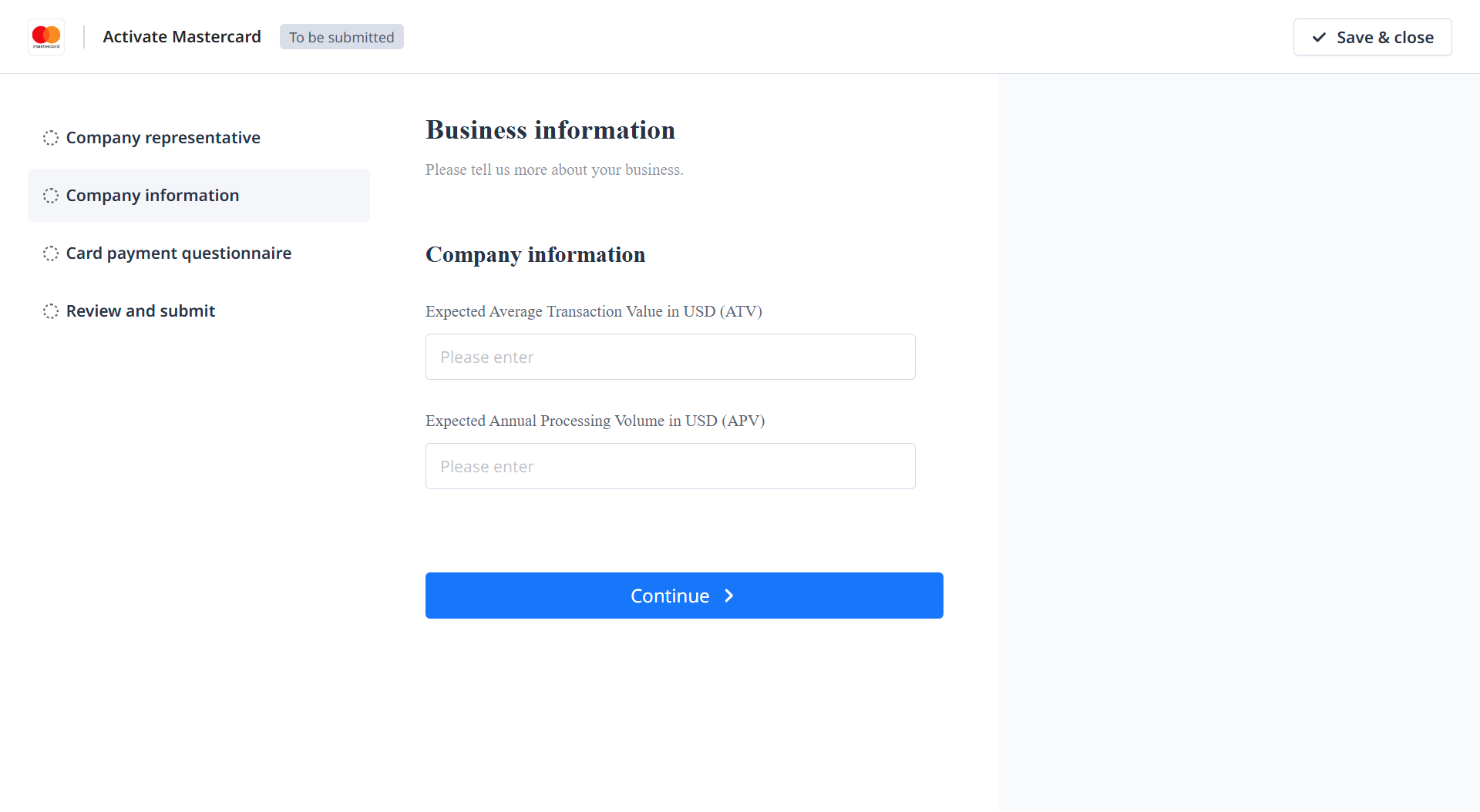Open the Company representative step
Image resolution: width=1480 pixels, height=812 pixels.
(163, 138)
